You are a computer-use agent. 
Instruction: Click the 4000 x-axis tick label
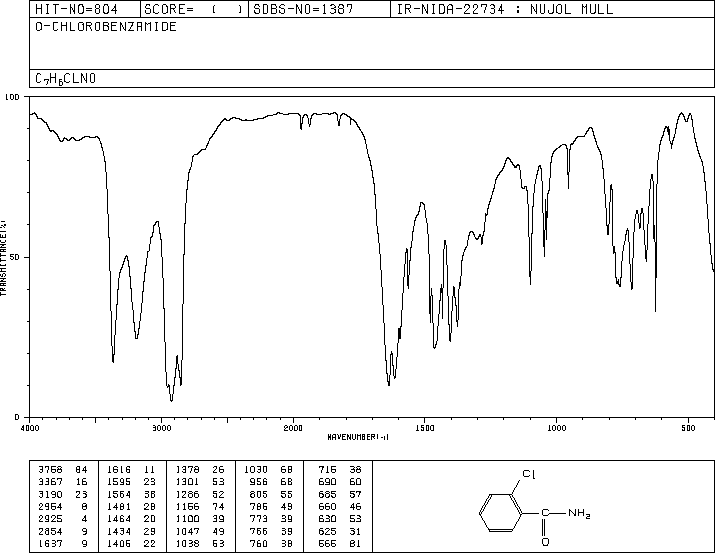30,428
